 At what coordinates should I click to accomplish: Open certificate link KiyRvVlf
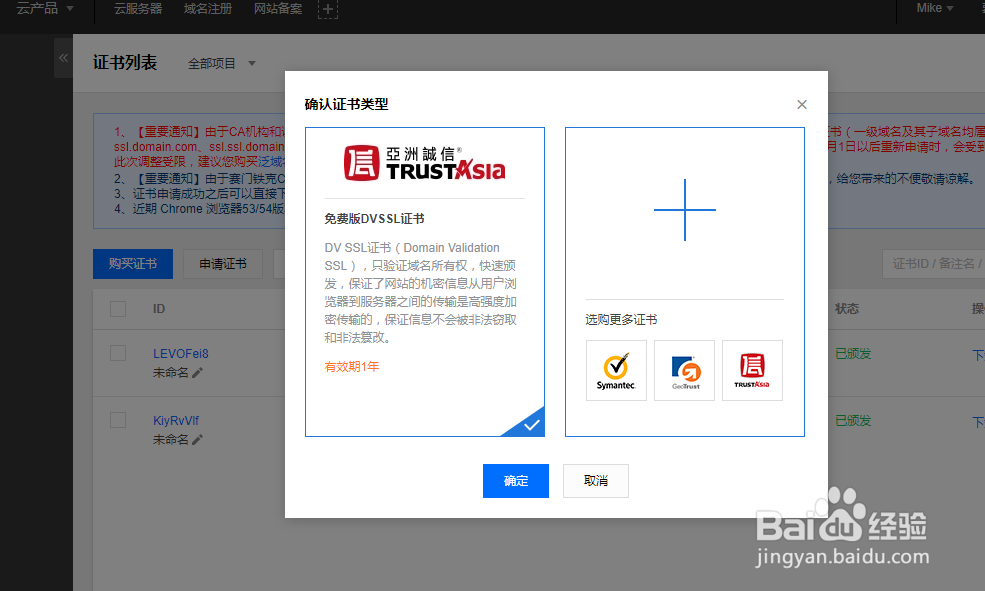click(x=176, y=421)
